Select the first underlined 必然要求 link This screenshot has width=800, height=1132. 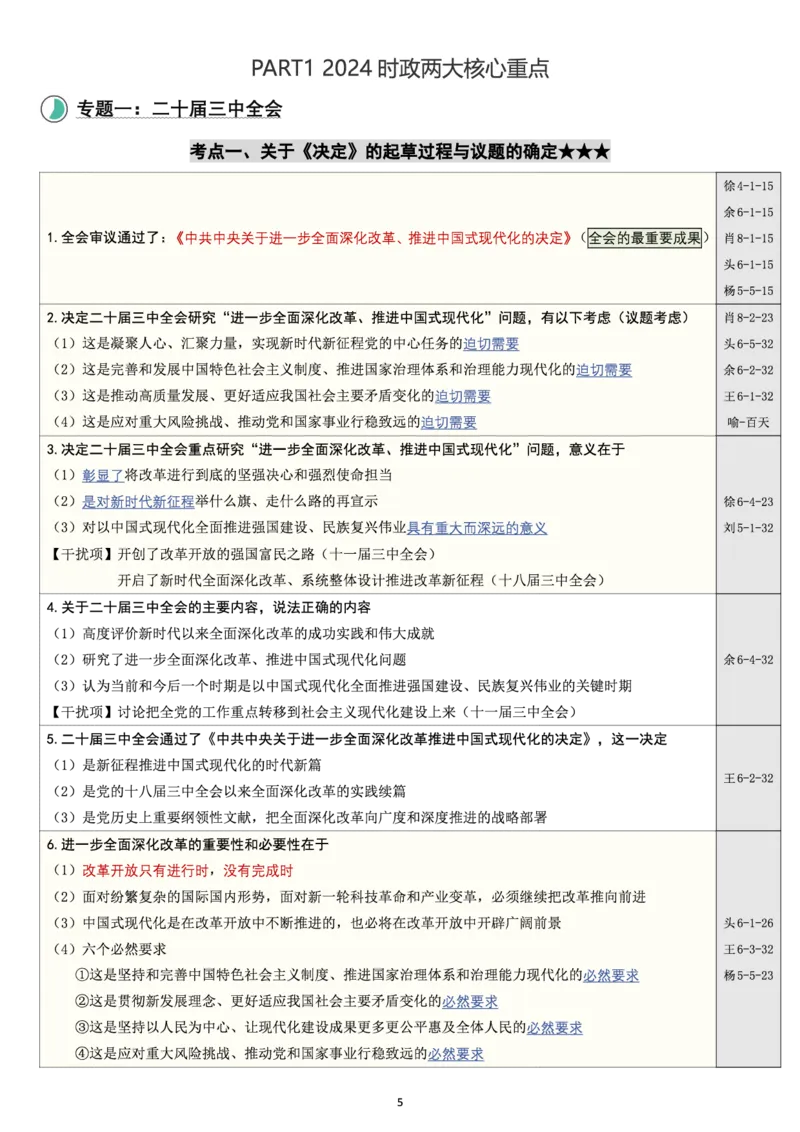(x=614, y=975)
